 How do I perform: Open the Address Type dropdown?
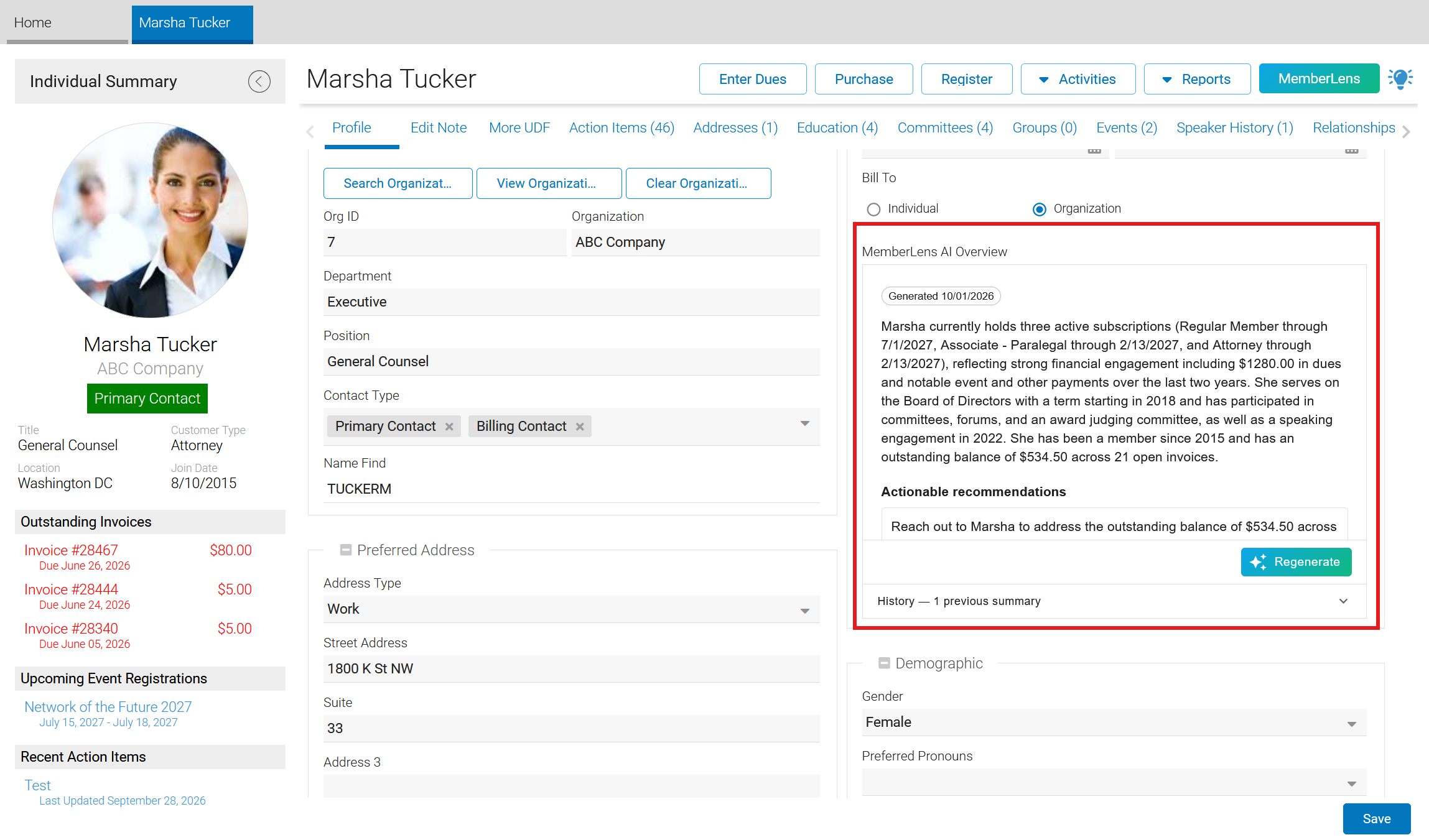[804, 611]
